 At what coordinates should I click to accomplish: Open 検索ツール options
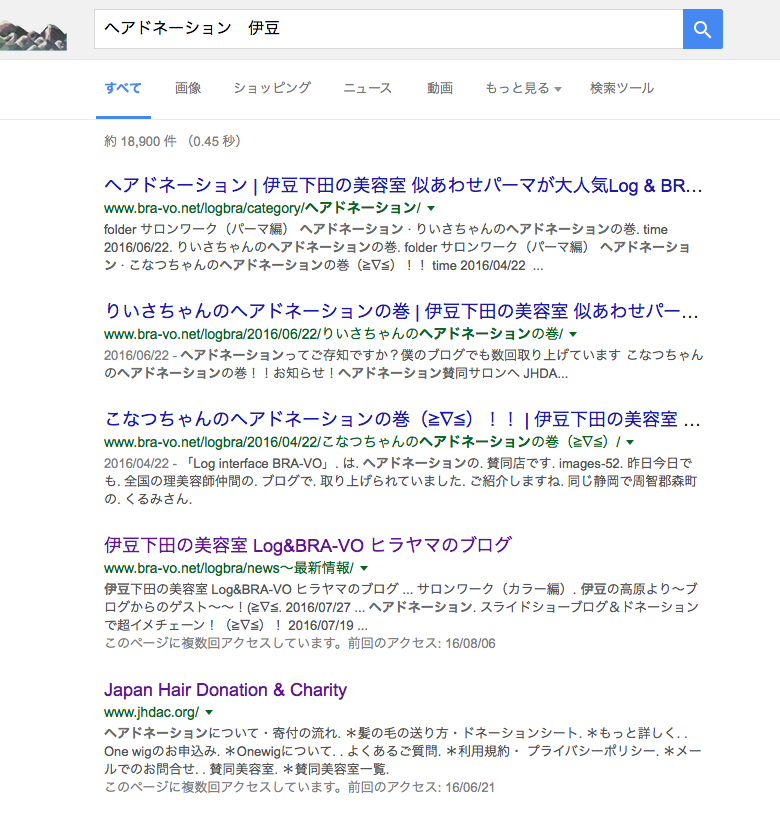622,88
